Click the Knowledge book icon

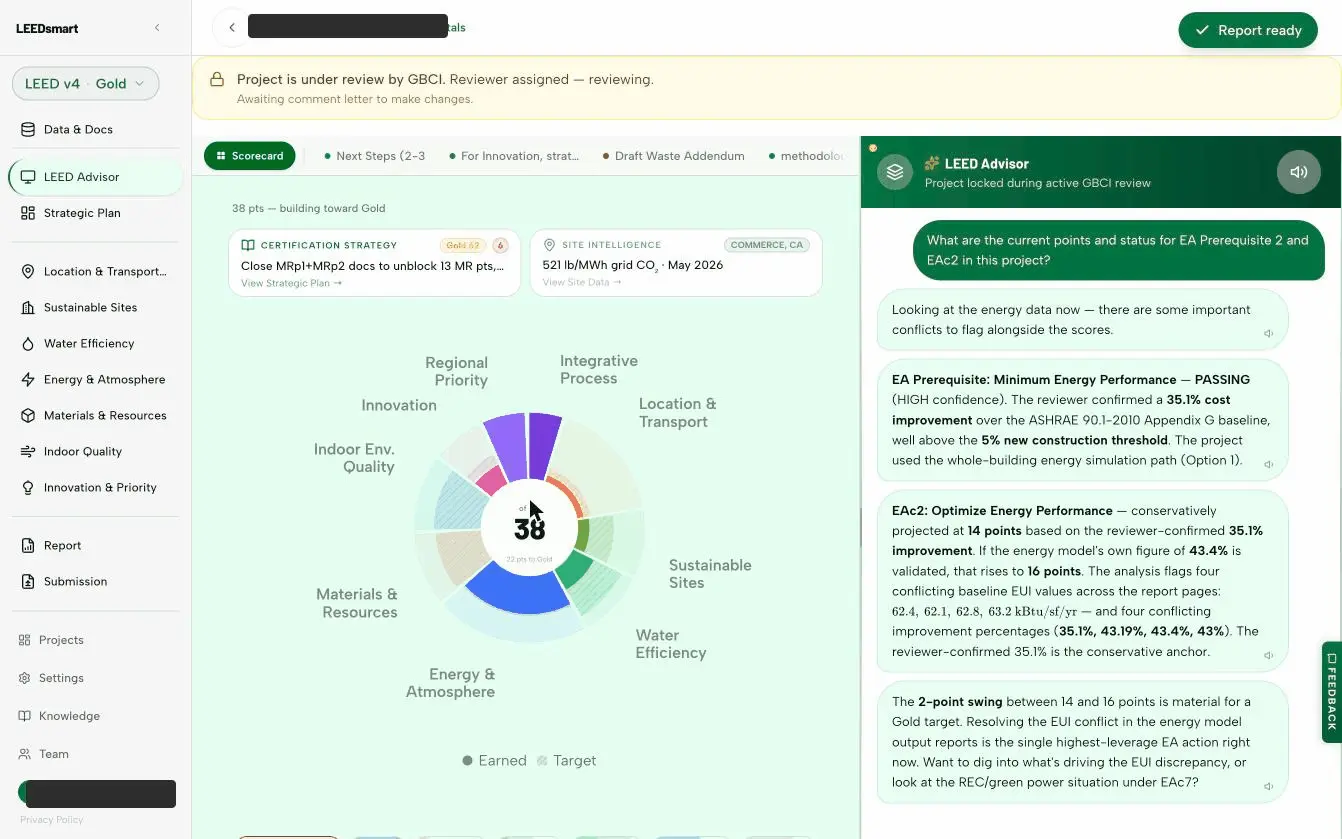point(25,716)
